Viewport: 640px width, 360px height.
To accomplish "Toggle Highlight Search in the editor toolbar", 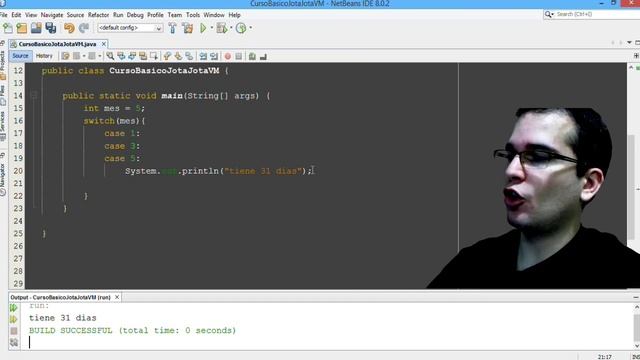I will (143, 56).
